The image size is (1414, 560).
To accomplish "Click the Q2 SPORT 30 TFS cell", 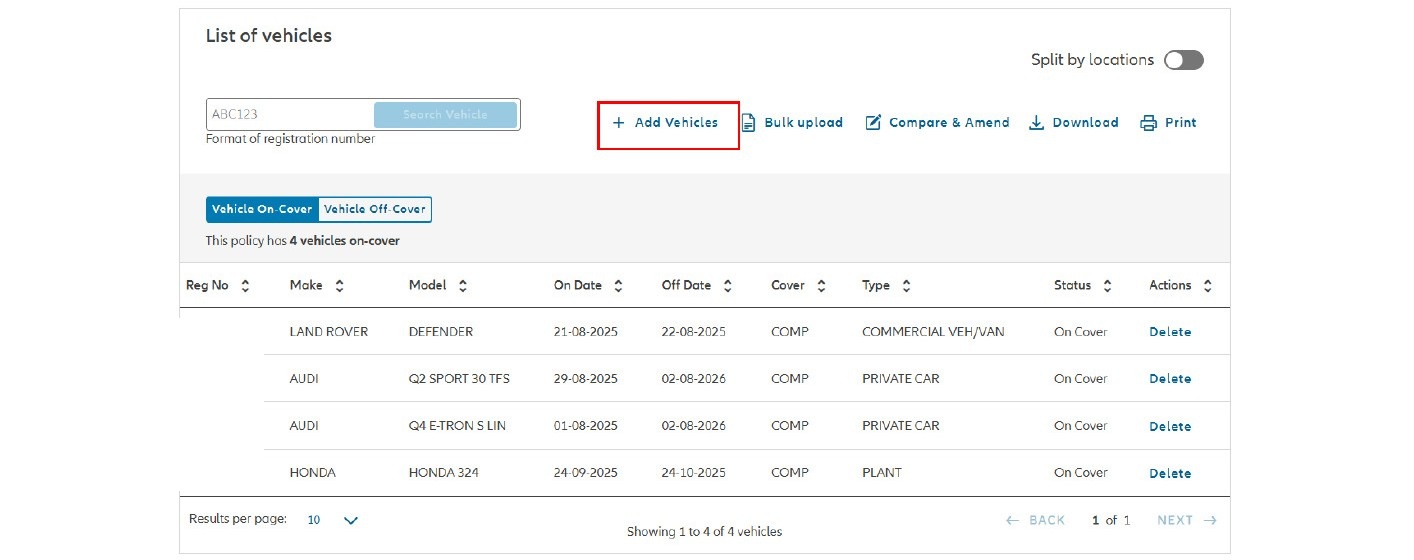I will click(x=459, y=379).
